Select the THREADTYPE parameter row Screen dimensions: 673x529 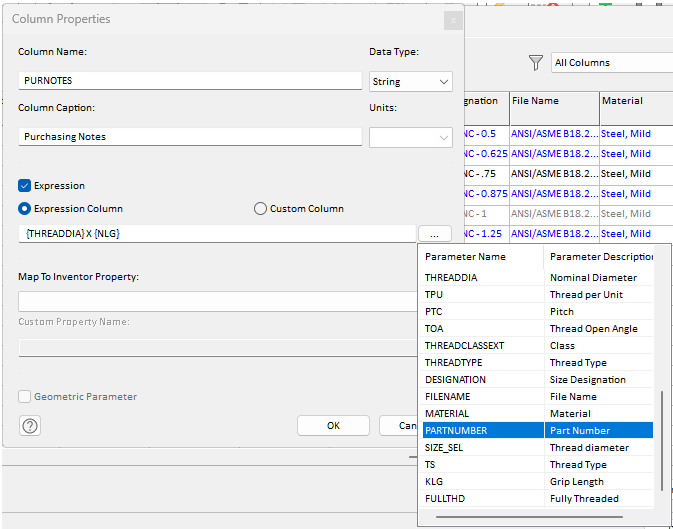tap(538, 362)
